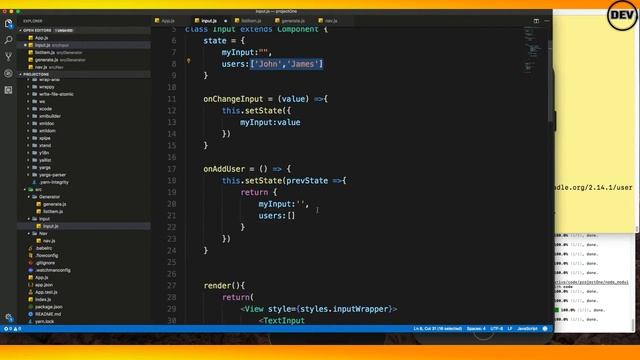Click 'users:[]' on line 21
The image size is (640, 360).
[277, 216]
